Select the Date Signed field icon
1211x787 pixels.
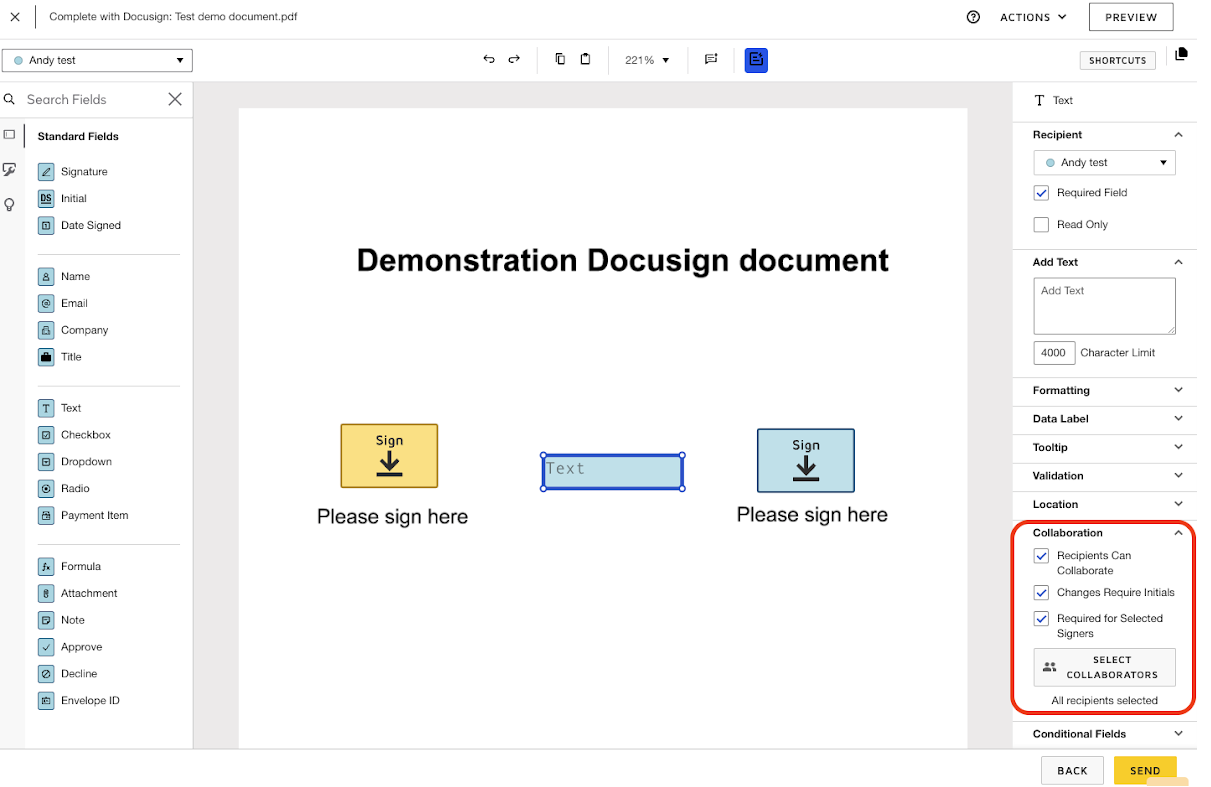[x=46, y=226]
